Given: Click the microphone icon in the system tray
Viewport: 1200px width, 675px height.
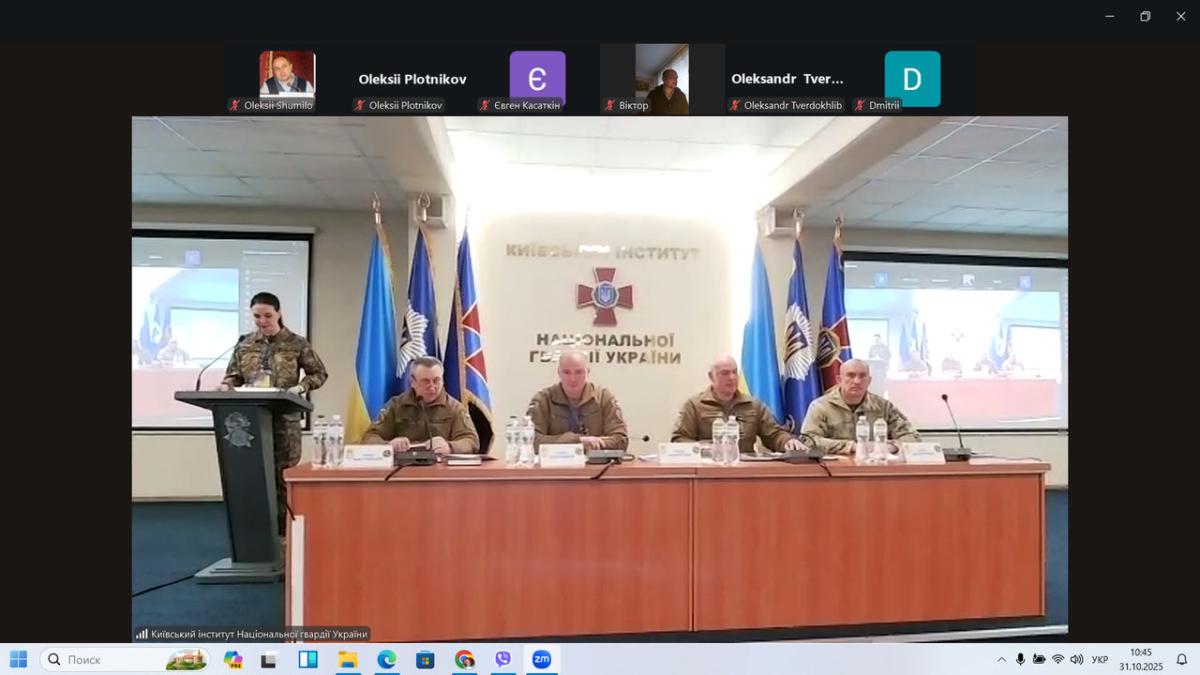Looking at the screenshot, I should click(1020, 660).
